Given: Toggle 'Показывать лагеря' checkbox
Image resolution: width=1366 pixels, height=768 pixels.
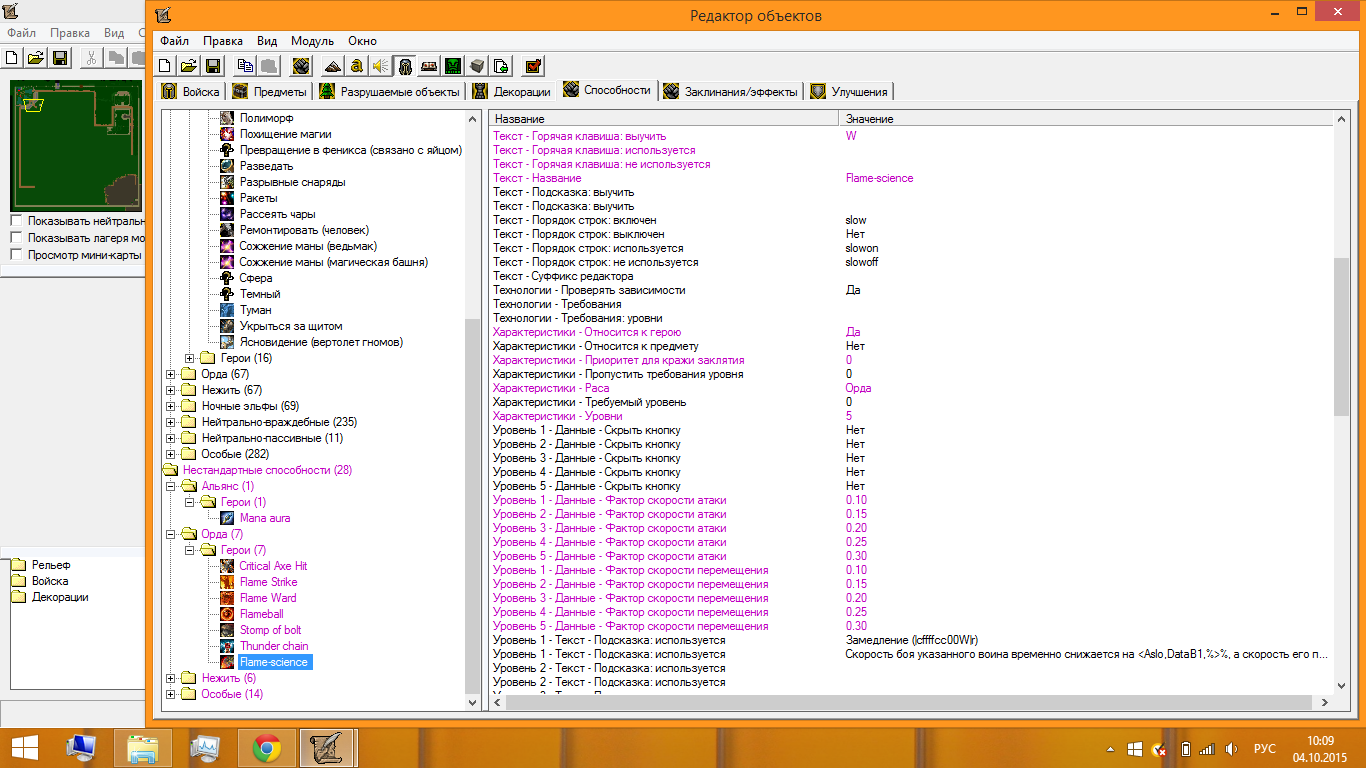Looking at the screenshot, I should [x=16, y=238].
